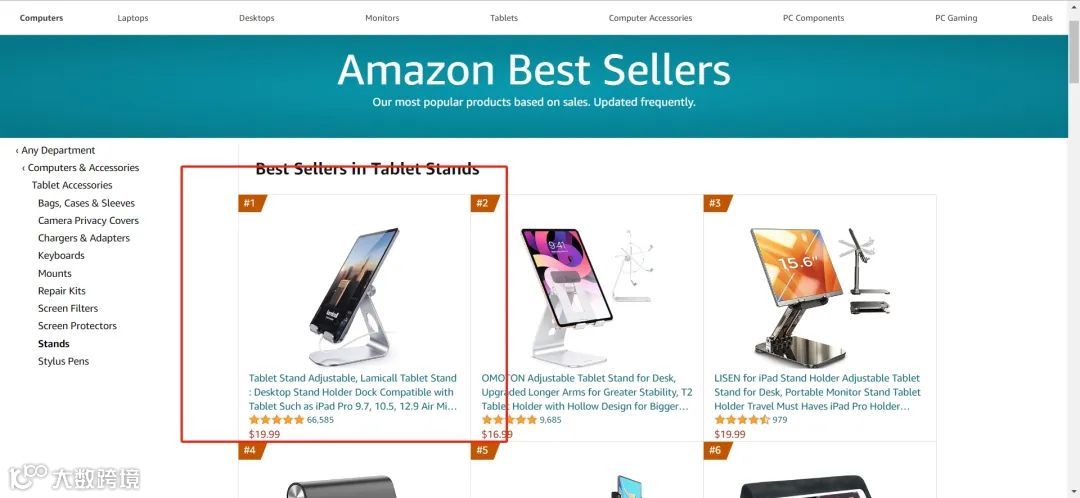Open the OMOTON tablet stand product image
Image resolution: width=1080 pixels, height=498 pixels.
pyautogui.click(x=587, y=296)
